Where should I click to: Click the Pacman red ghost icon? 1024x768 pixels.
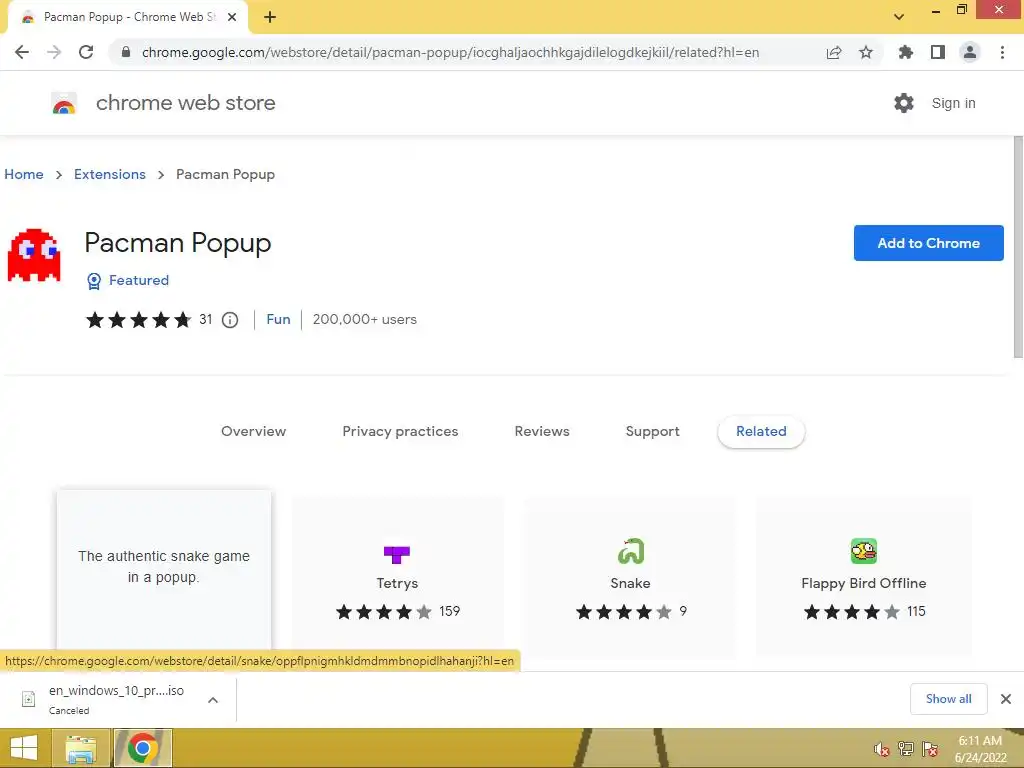tap(34, 255)
